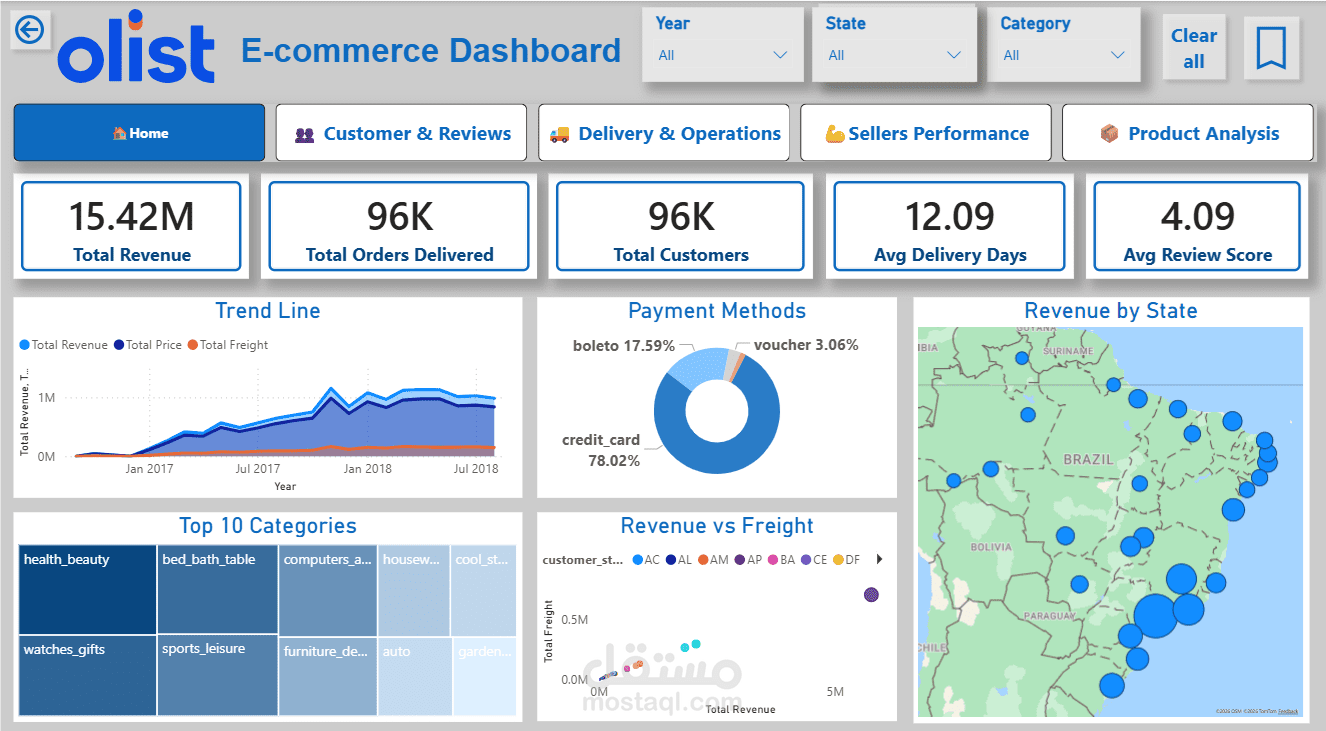Click the olist logo
This screenshot has width=1326, height=731.
[x=135, y=47]
